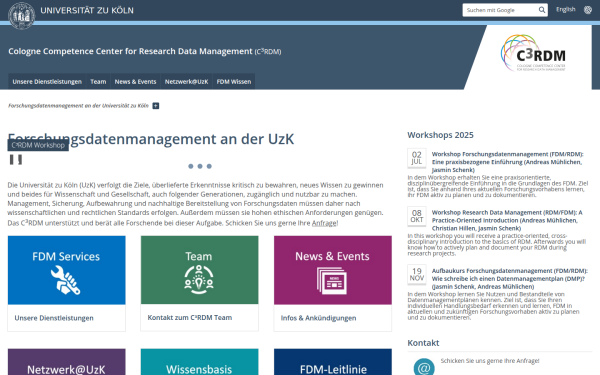Screen dimensions: 600x375
Task: Open the Unsere Dienstleistungen card link
Action: pos(54,318)
